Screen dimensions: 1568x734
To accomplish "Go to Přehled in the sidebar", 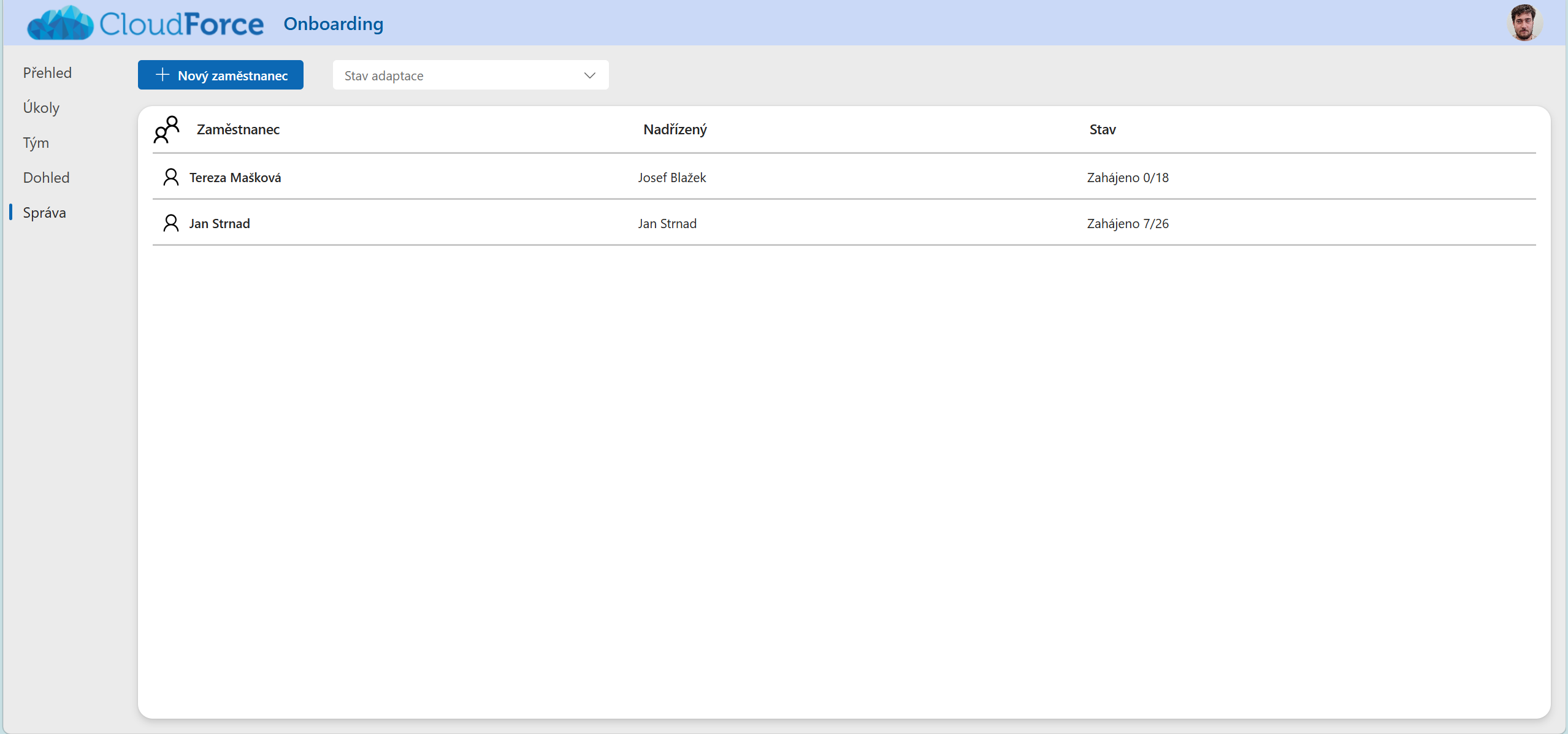I will (47, 73).
